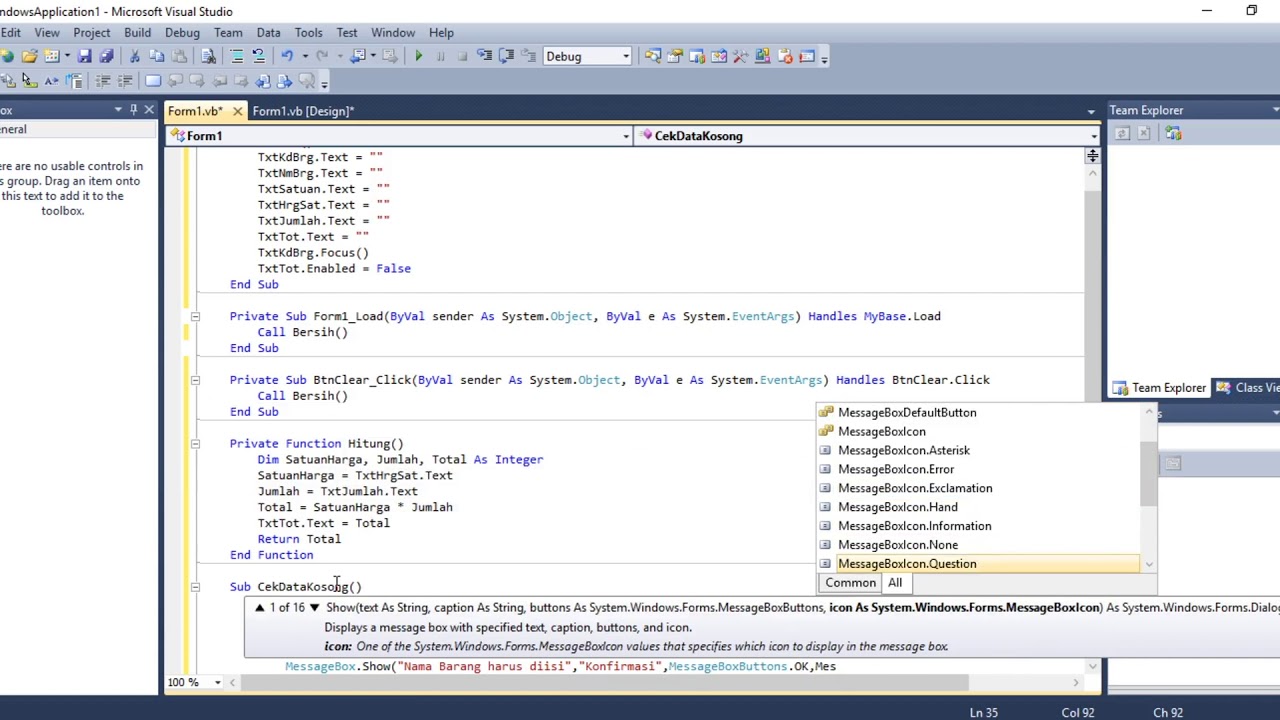The height and width of the screenshot is (720, 1280).
Task: Click the Open File toolbar icon
Action: [29, 57]
